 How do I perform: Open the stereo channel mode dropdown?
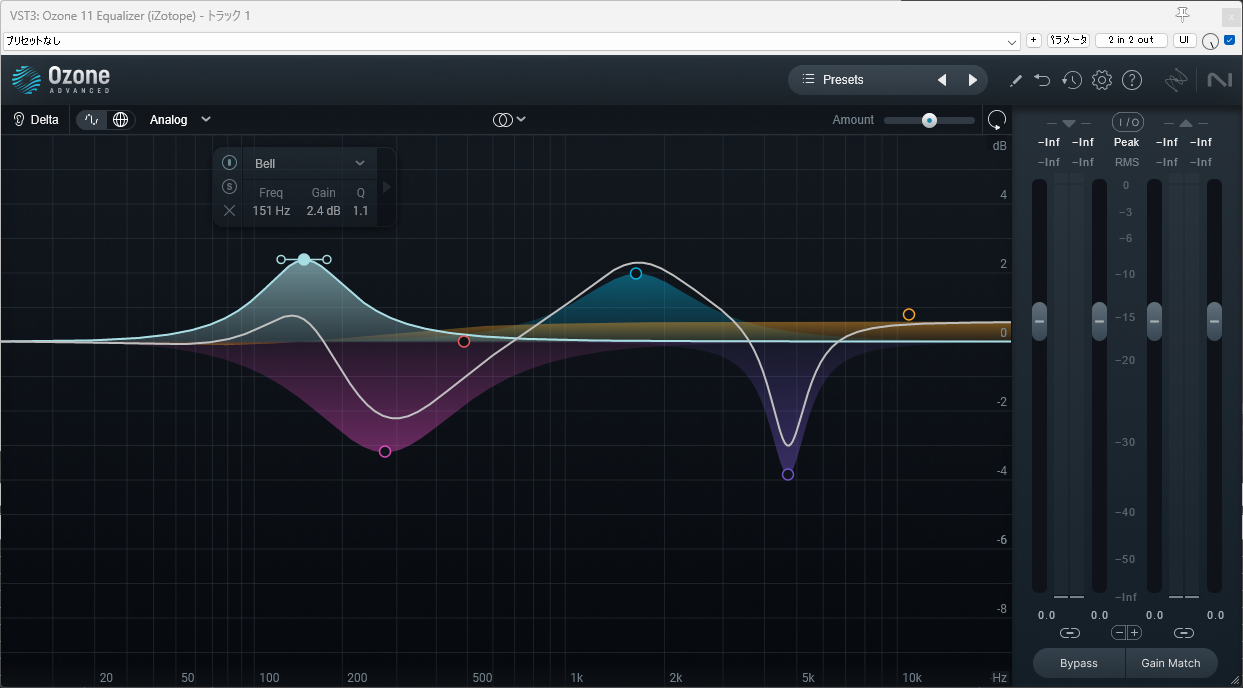[x=509, y=120]
